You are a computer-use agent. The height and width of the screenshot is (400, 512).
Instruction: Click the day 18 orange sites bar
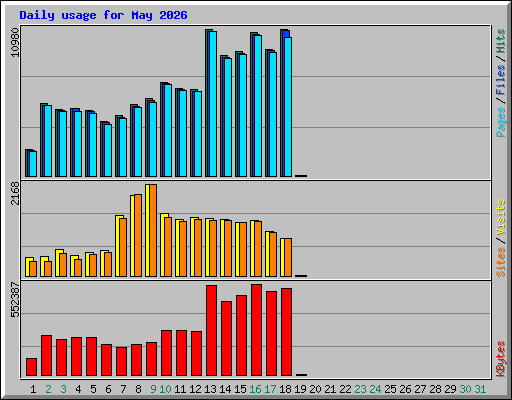288,258
